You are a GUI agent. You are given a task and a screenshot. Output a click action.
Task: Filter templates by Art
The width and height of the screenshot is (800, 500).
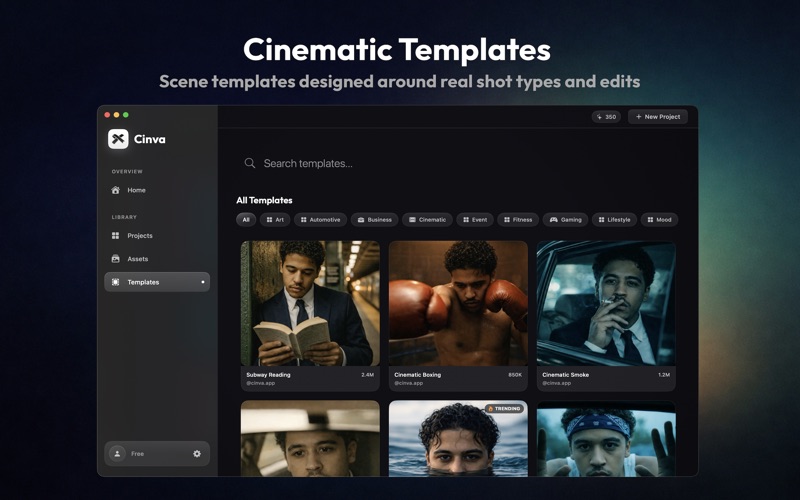(275, 220)
